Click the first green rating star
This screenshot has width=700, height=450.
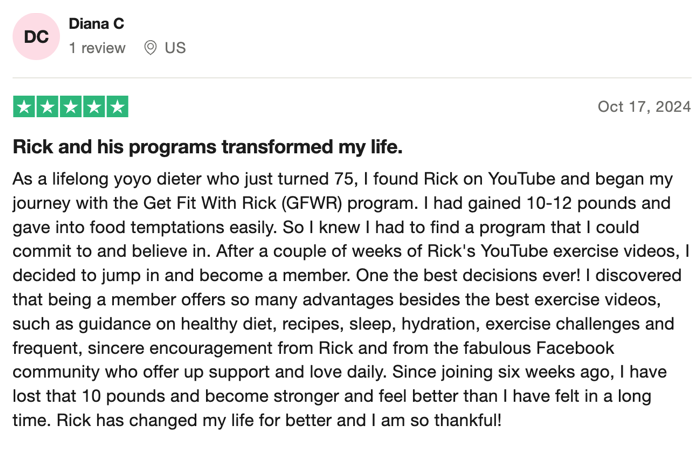click(x=24, y=107)
